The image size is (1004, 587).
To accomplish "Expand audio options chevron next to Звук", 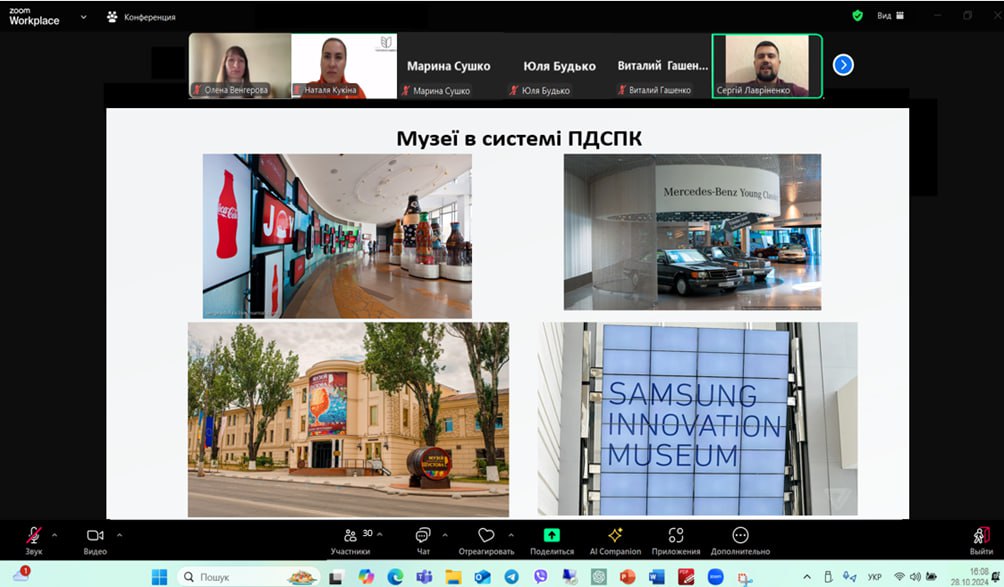I will (x=54, y=535).
